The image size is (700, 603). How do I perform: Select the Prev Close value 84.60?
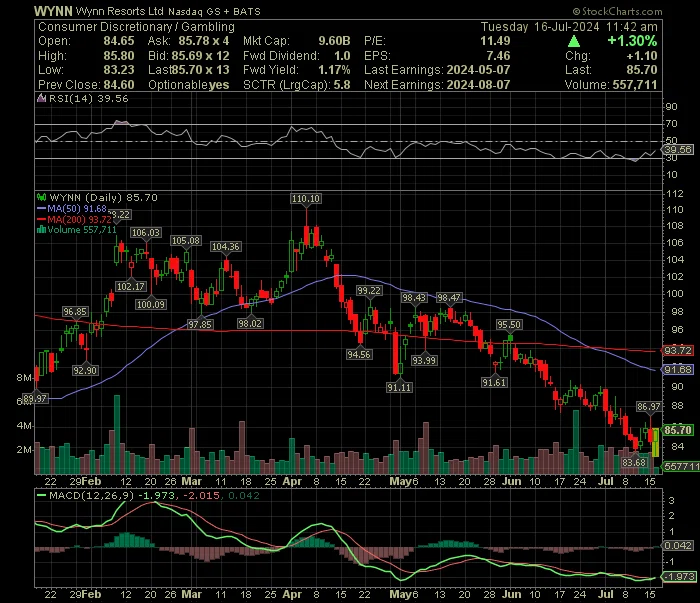coord(119,85)
